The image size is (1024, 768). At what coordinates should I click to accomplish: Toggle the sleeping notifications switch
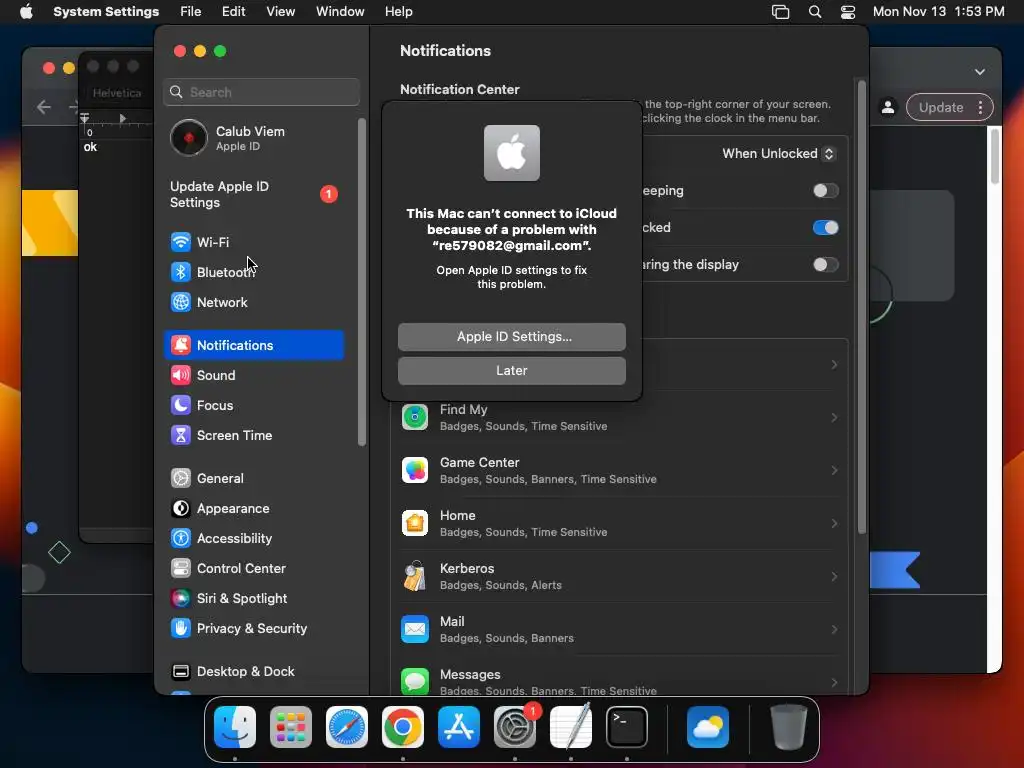tap(825, 191)
